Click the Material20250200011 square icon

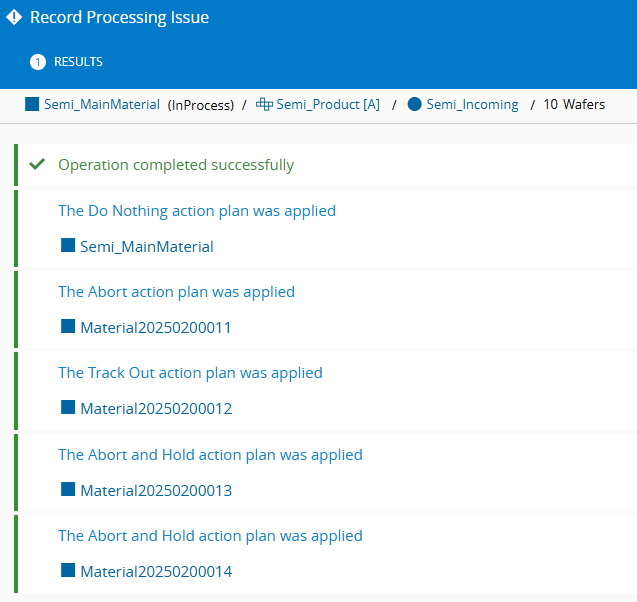point(68,326)
